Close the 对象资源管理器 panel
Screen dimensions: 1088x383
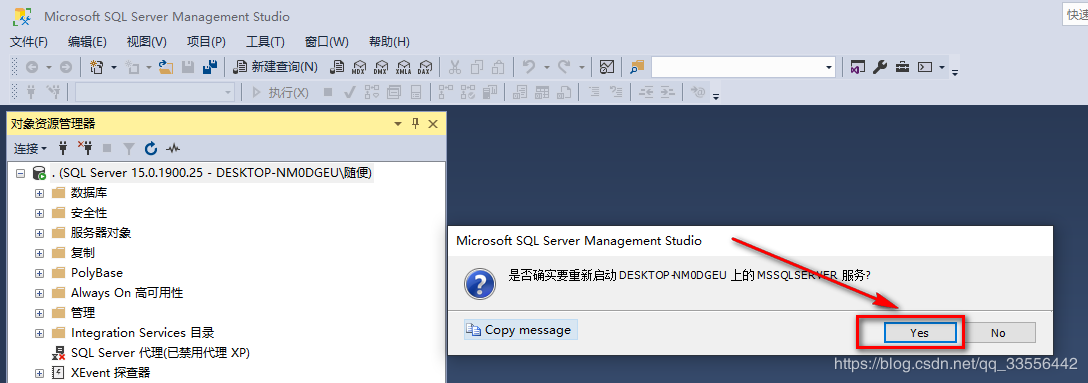tap(433, 124)
